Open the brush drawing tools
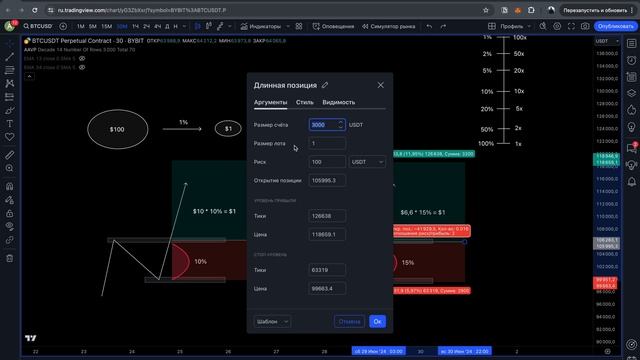Screen dimensions: 640x360 pyautogui.click(x=9, y=110)
